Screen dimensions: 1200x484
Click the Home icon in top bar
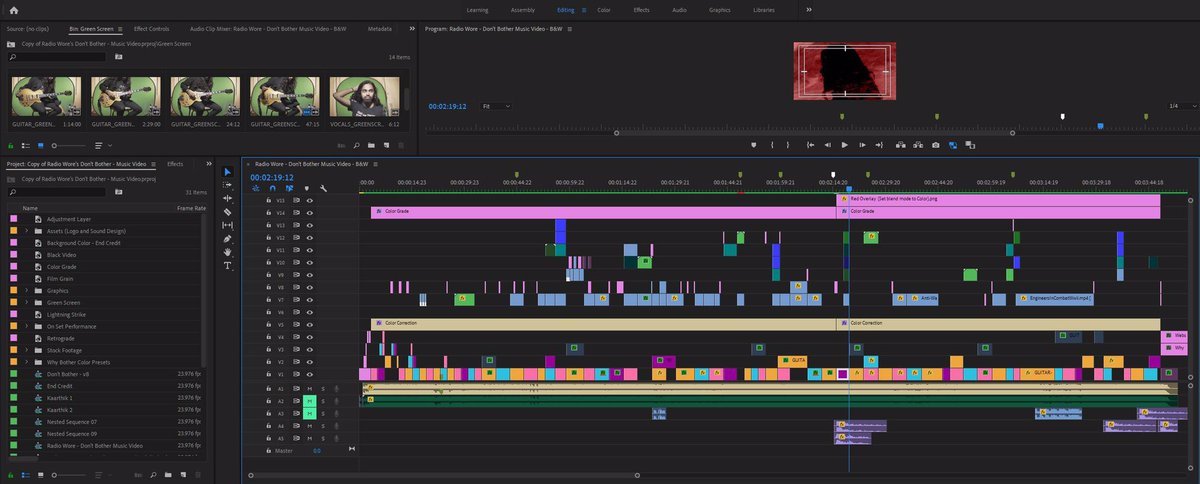[x=13, y=9]
